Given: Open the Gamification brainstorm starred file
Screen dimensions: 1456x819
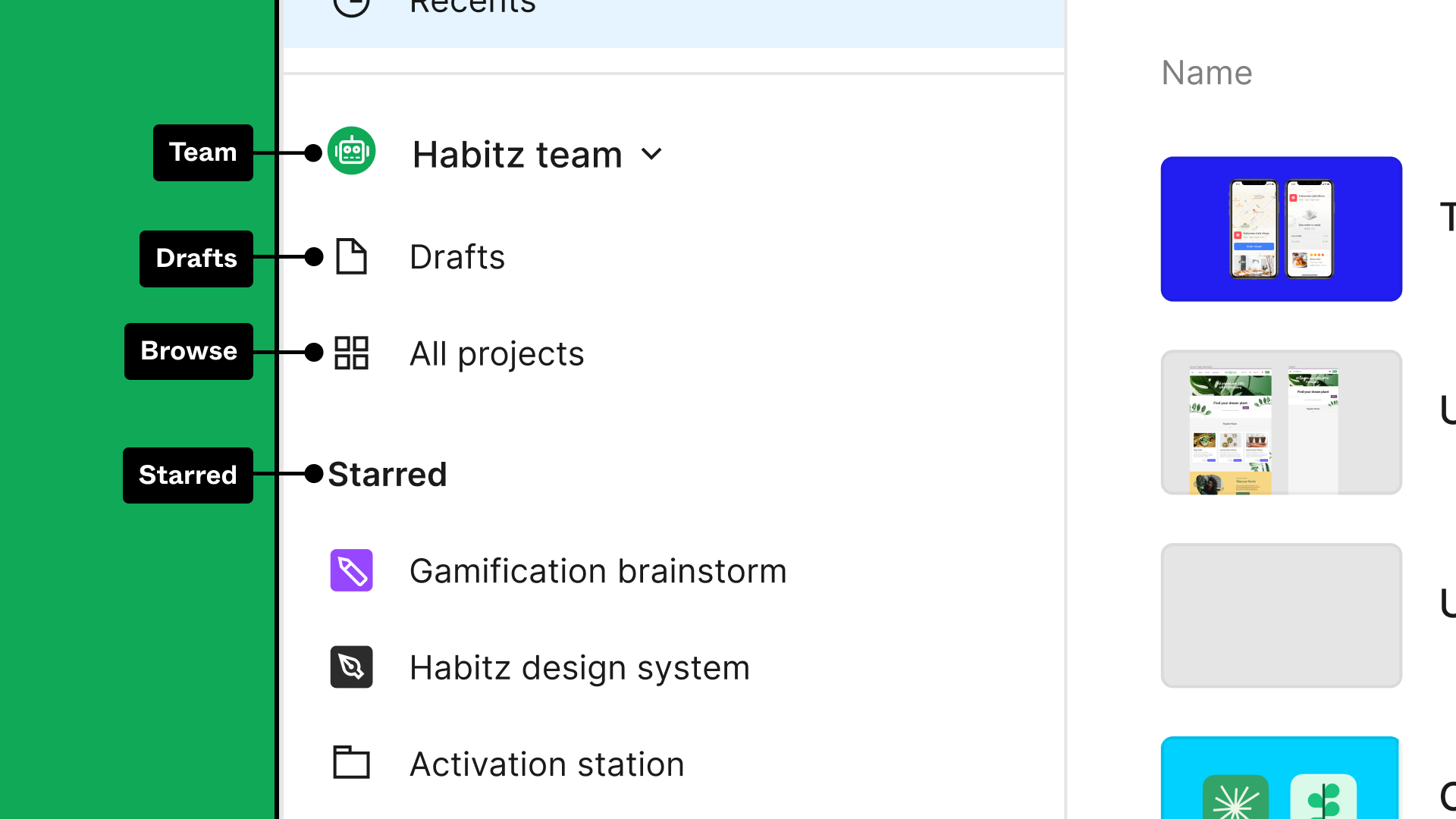Looking at the screenshot, I should click(x=598, y=571).
